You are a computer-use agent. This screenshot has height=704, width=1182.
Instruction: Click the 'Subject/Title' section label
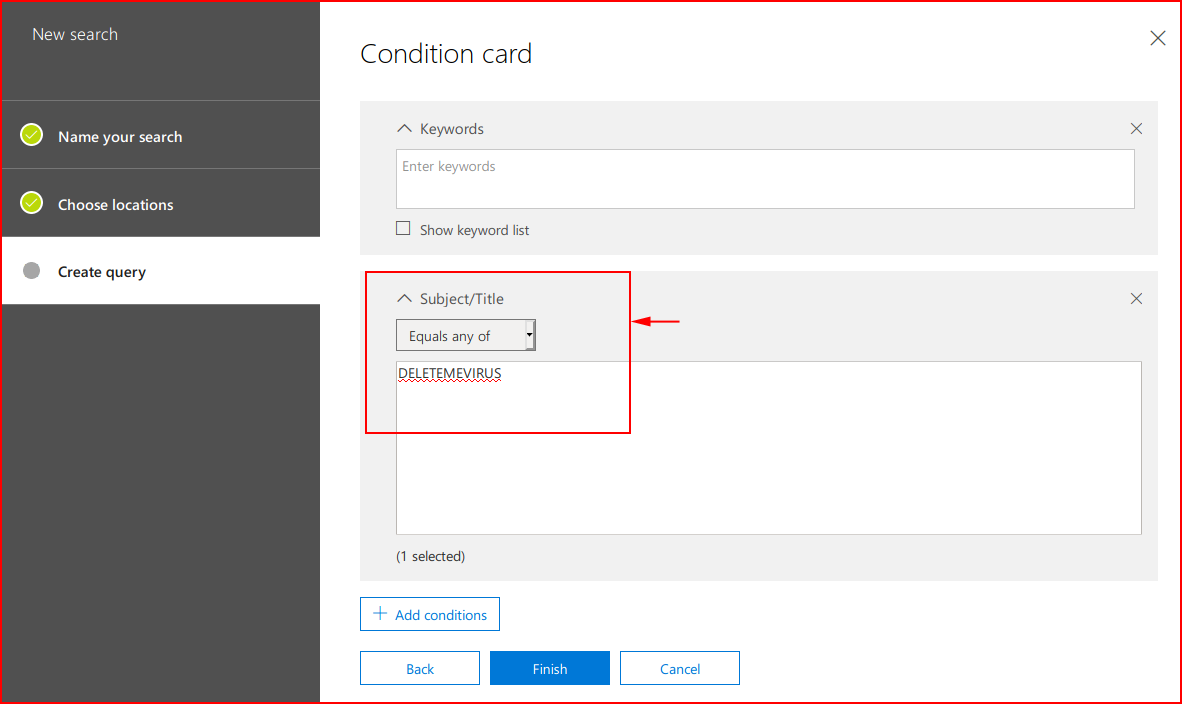(x=461, y=298)
